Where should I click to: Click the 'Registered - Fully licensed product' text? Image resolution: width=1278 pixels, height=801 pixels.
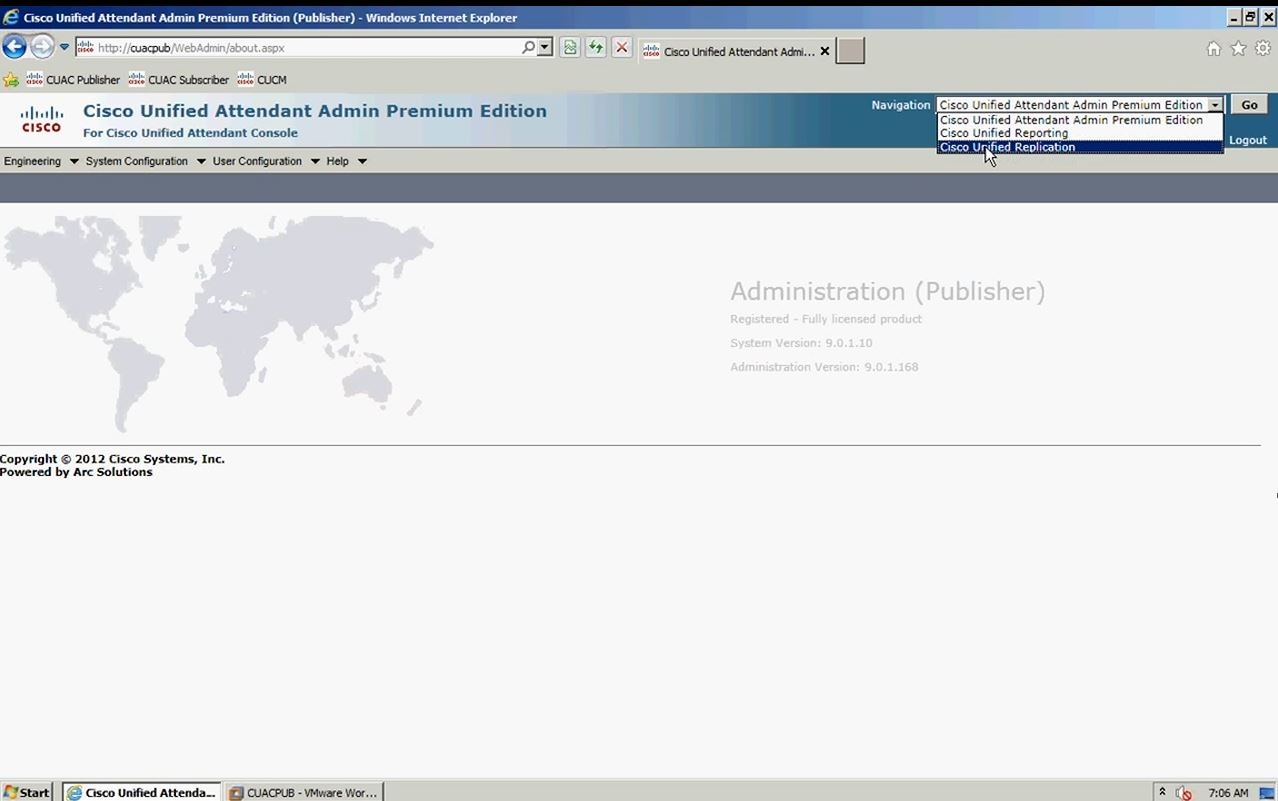tap(826, 319)
